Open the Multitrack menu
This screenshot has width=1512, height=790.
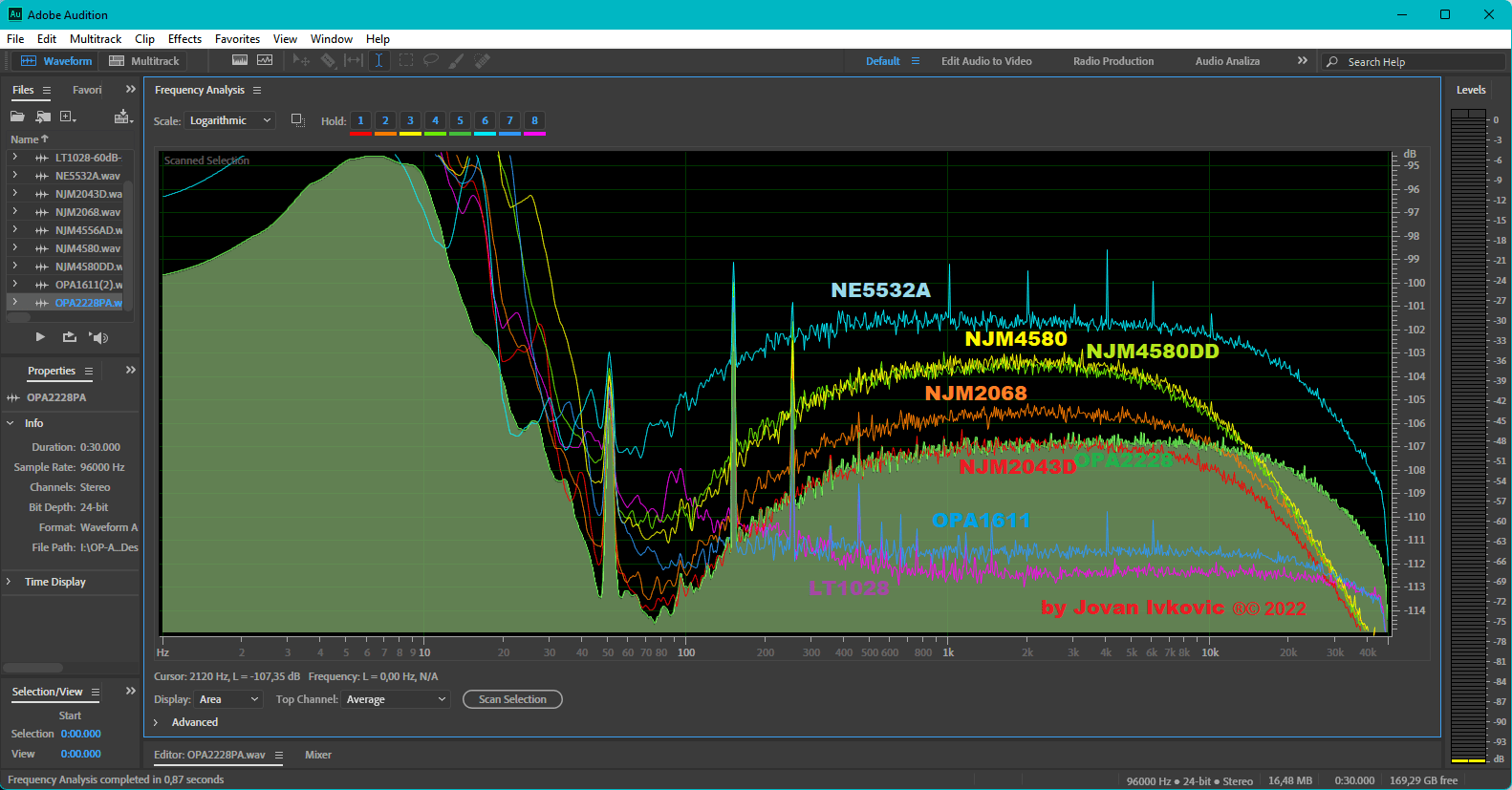tap(96, 39)
